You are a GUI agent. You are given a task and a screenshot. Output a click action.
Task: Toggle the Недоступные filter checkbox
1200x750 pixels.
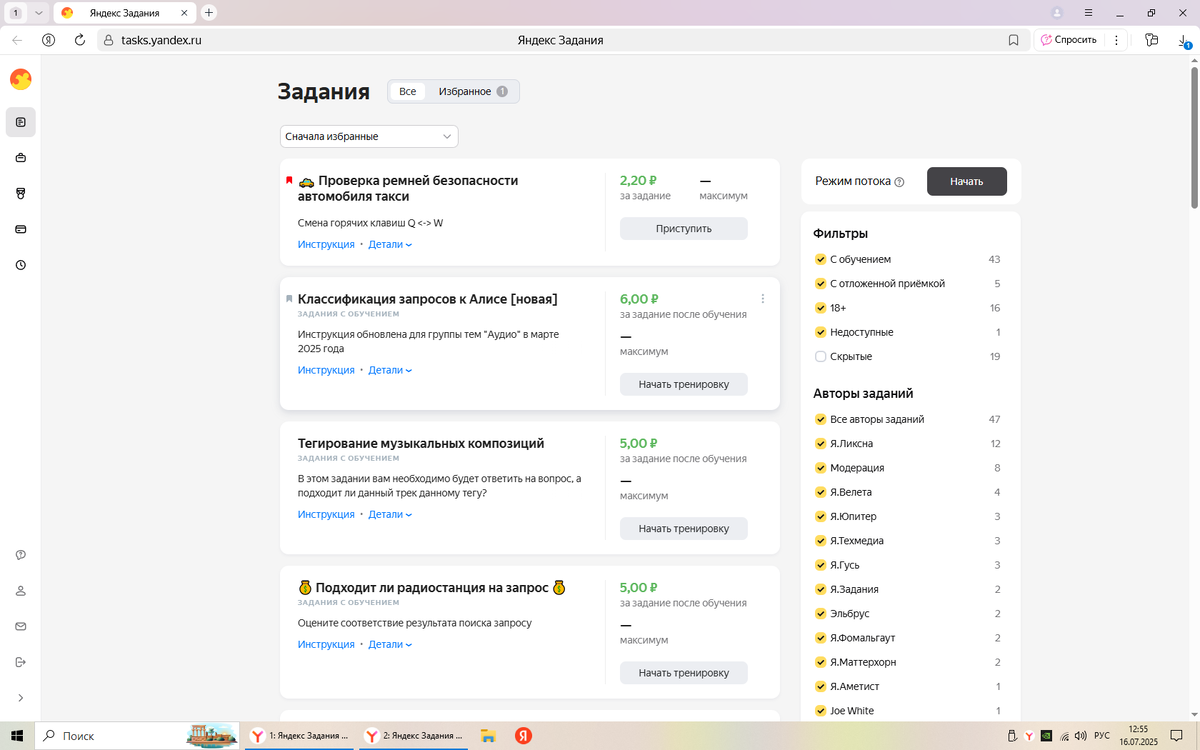821,332
